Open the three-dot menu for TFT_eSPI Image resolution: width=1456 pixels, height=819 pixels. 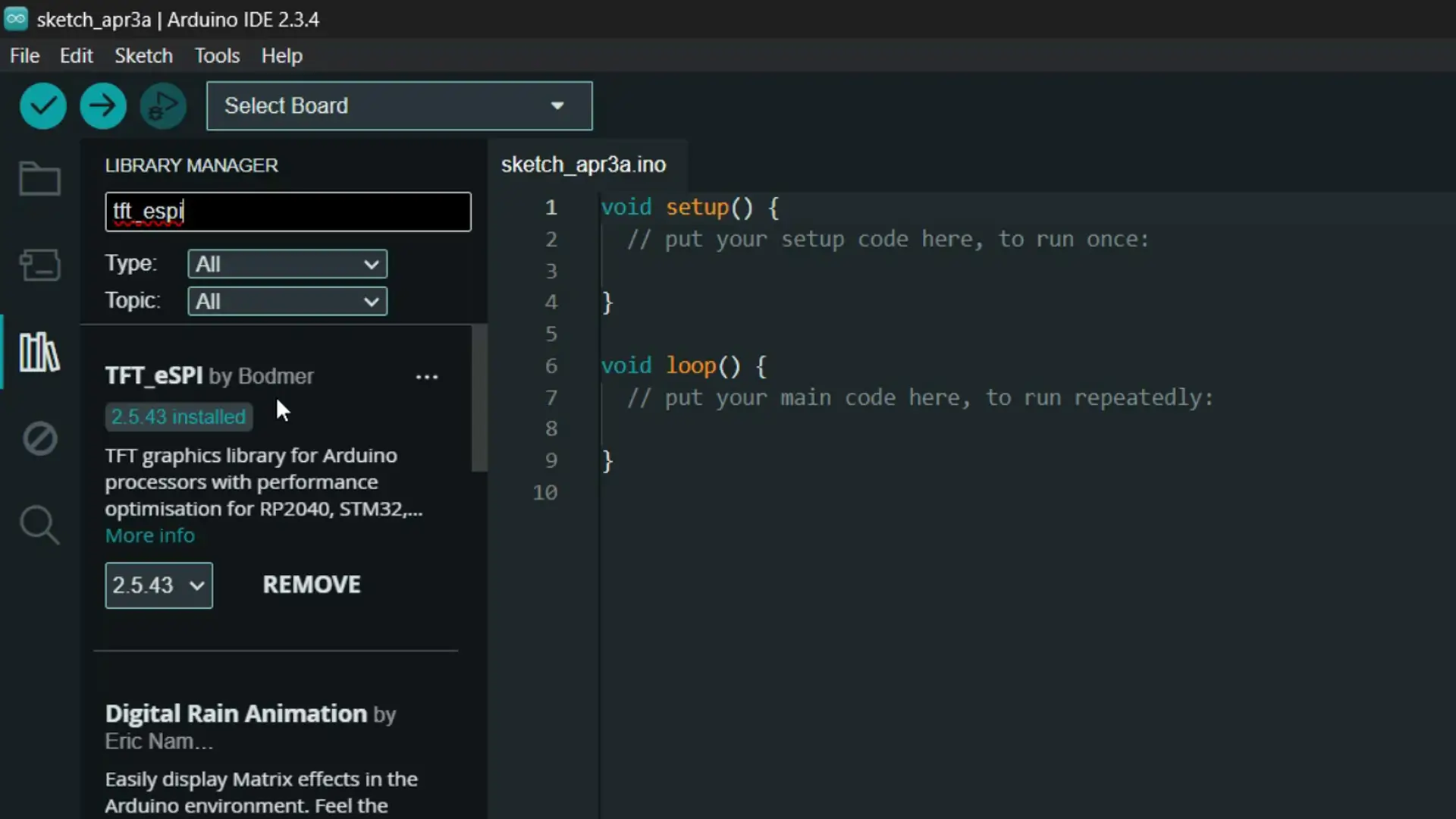click(x=427, y=377)
